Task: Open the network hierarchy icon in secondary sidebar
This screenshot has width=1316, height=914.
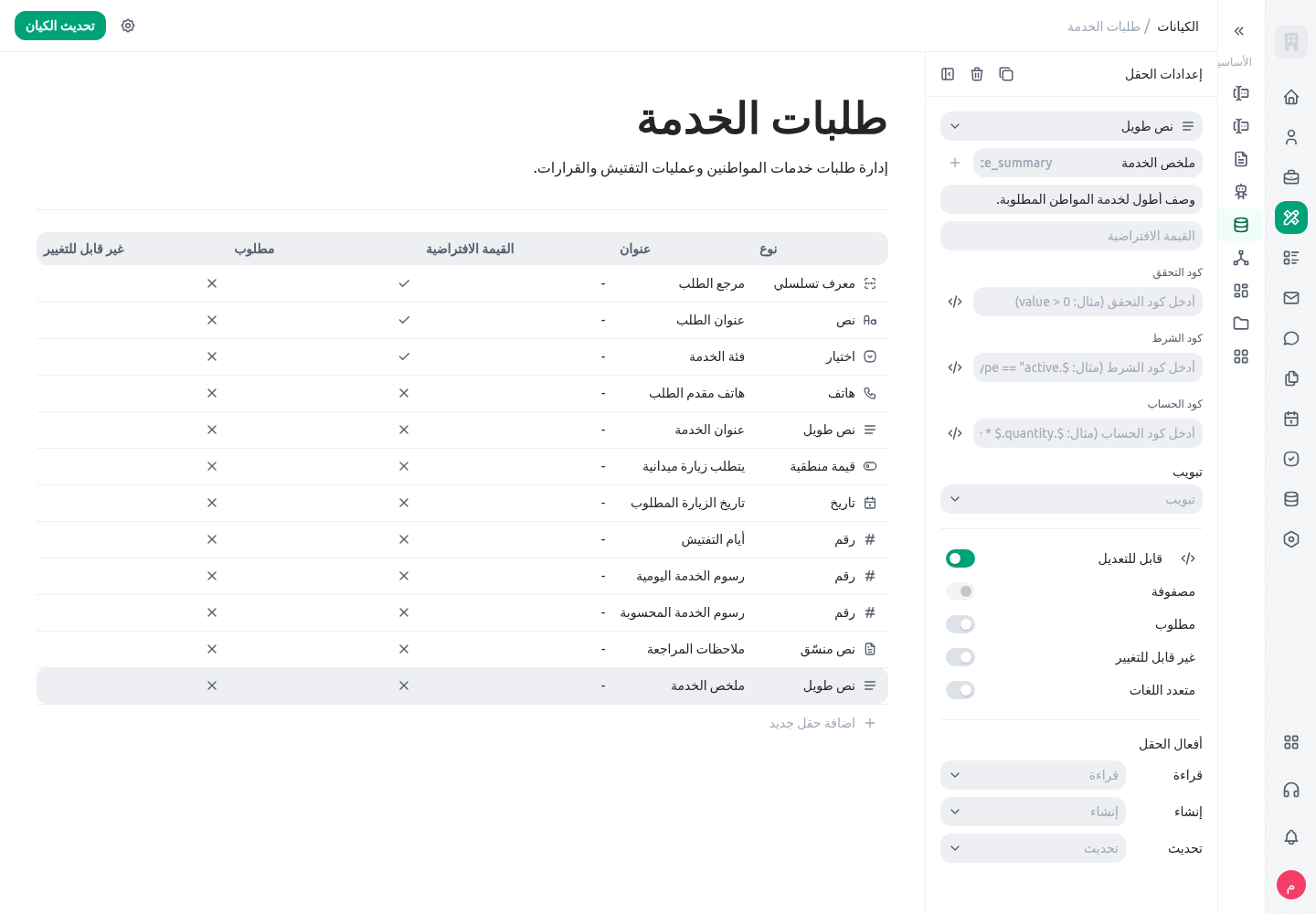Action: pyautogui.click(x=1241, y=258)
